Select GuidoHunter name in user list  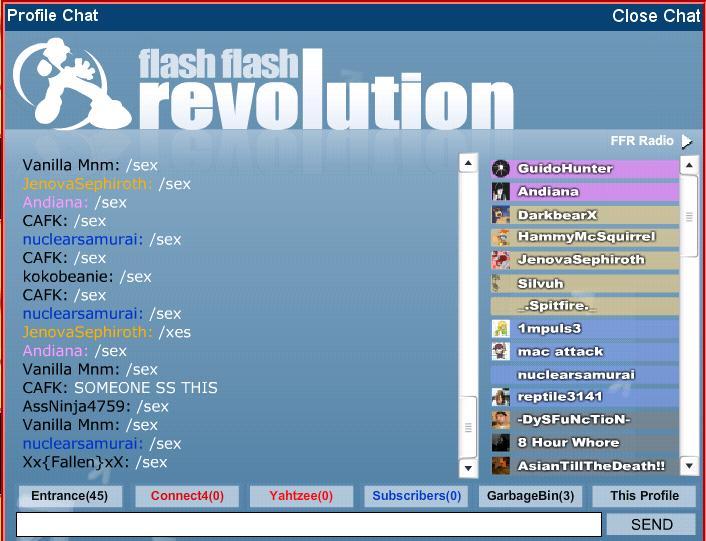[x=565, y=169]
